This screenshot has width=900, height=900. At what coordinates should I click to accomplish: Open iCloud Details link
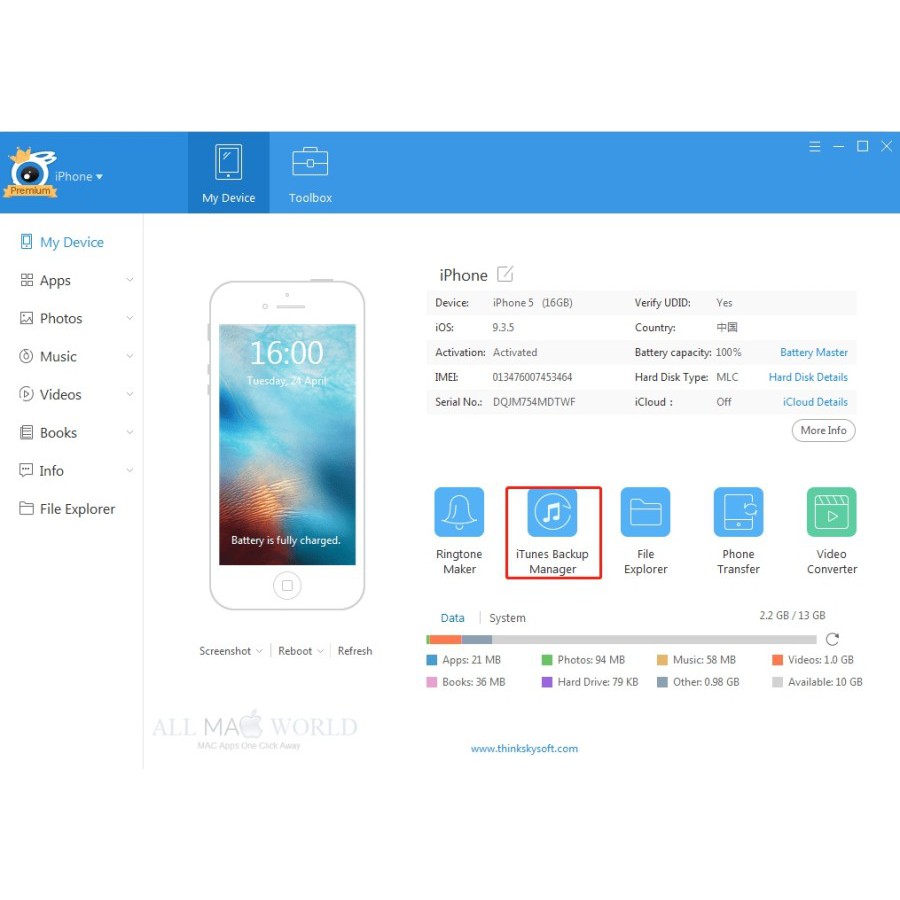point(815,402)
